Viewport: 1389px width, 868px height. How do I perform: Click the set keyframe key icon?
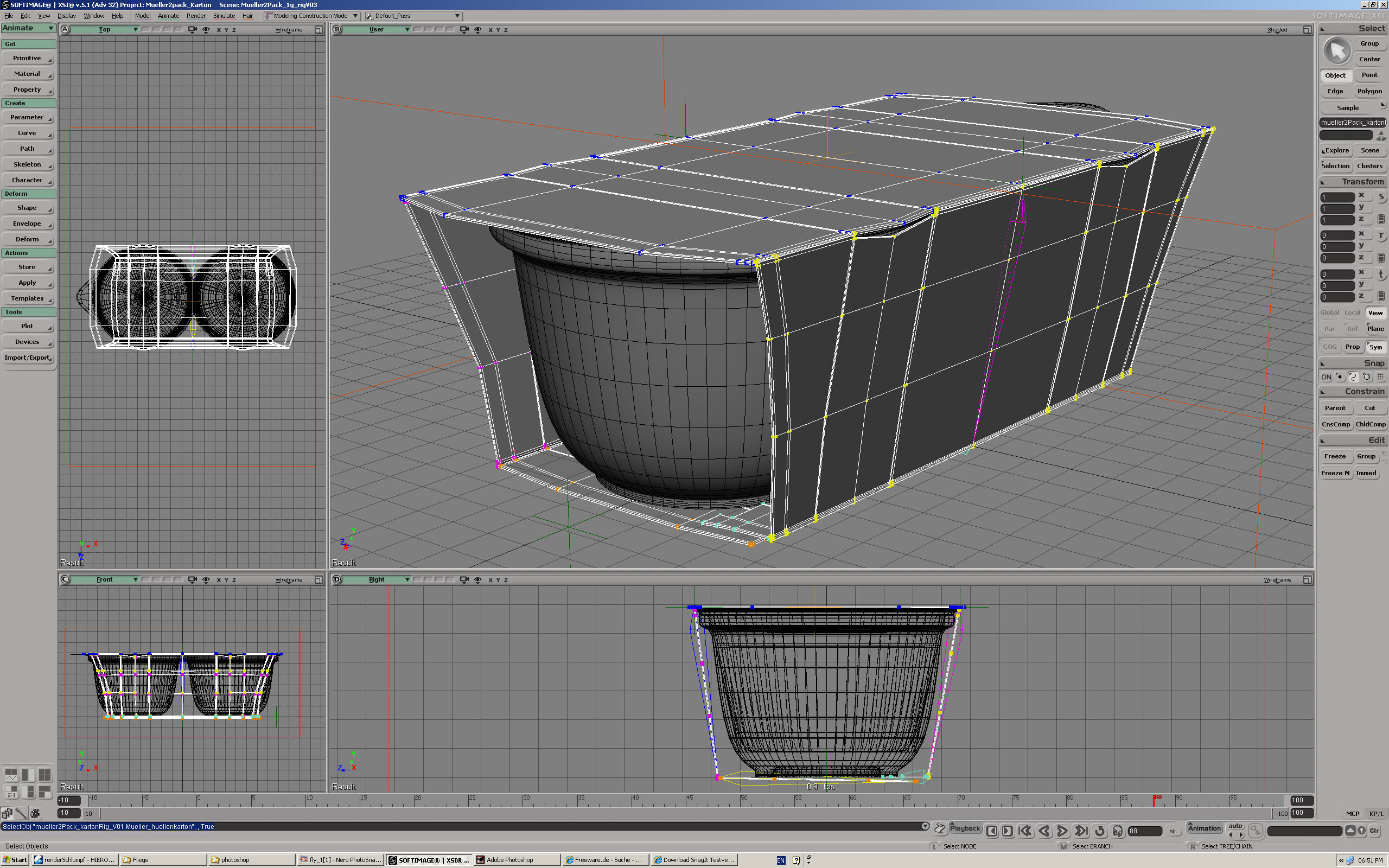click(1256, 831)
